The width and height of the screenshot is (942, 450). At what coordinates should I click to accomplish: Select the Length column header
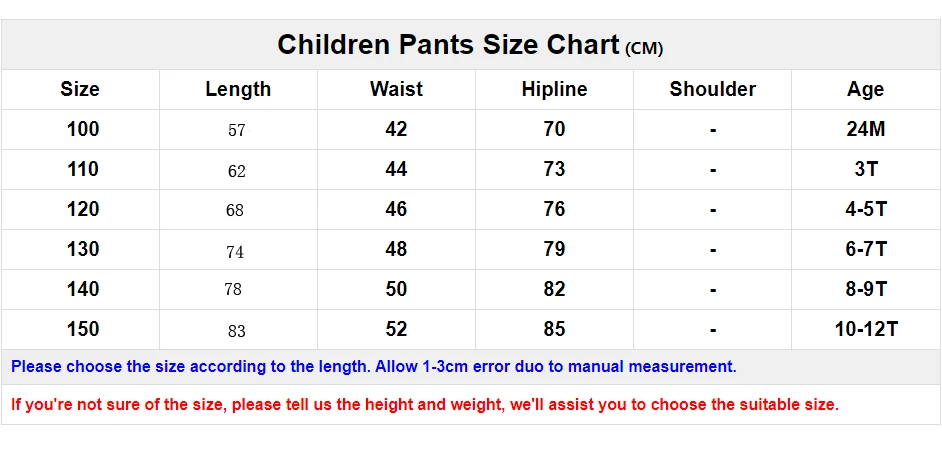tap(238, 89)
